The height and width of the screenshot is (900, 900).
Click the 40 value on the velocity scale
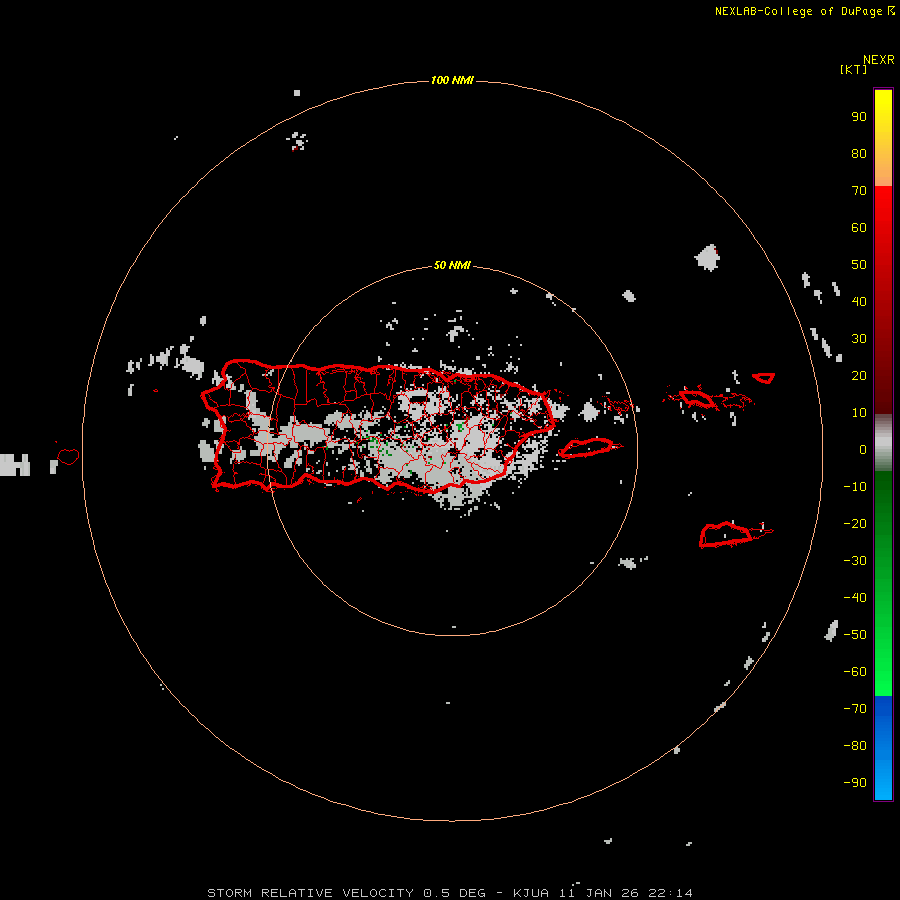point(859,301)
